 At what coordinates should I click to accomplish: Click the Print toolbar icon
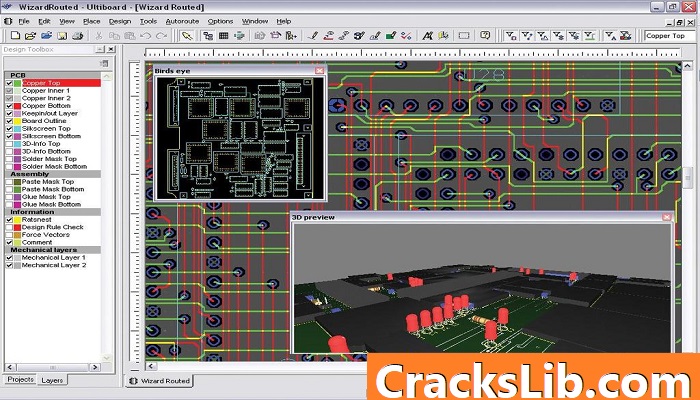[77, 36]
